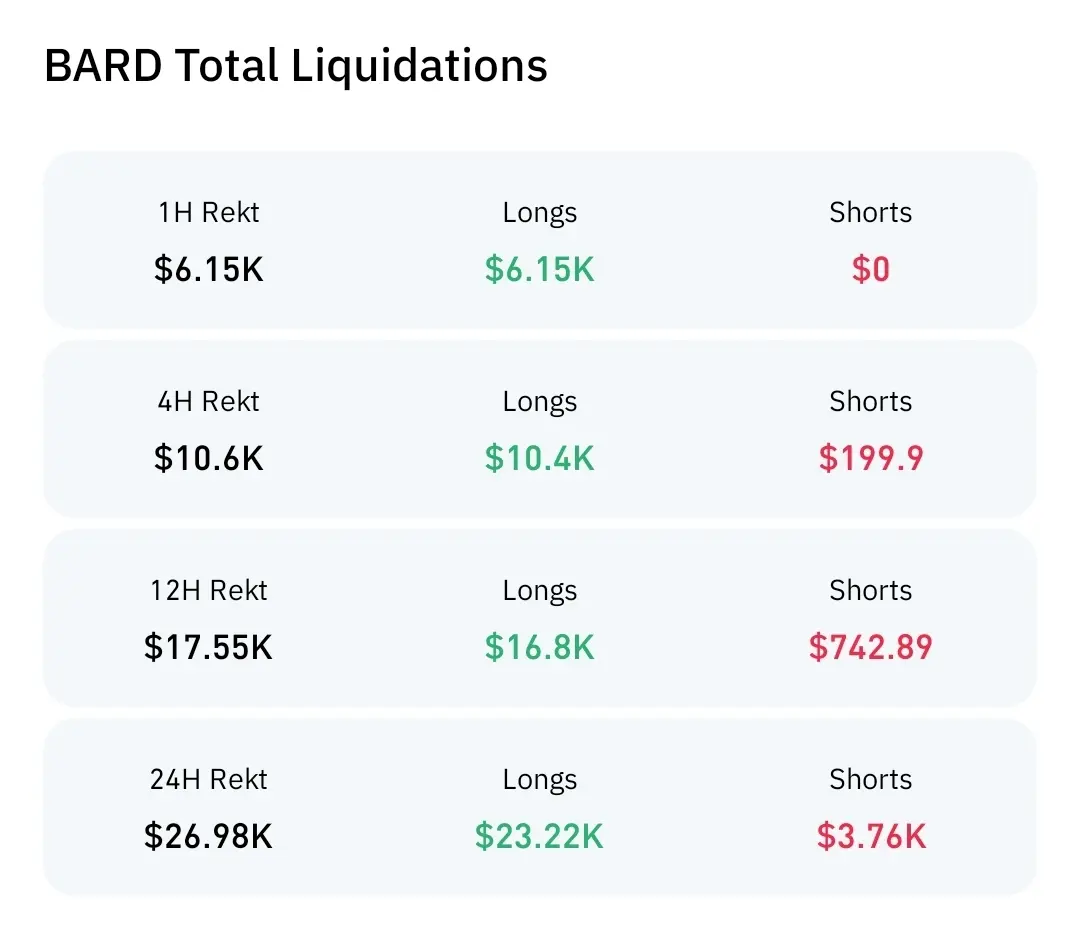Select the 24H Rekt label
Image resolution: width=1080 pixels, height=933 pixels.
point(209,779)
